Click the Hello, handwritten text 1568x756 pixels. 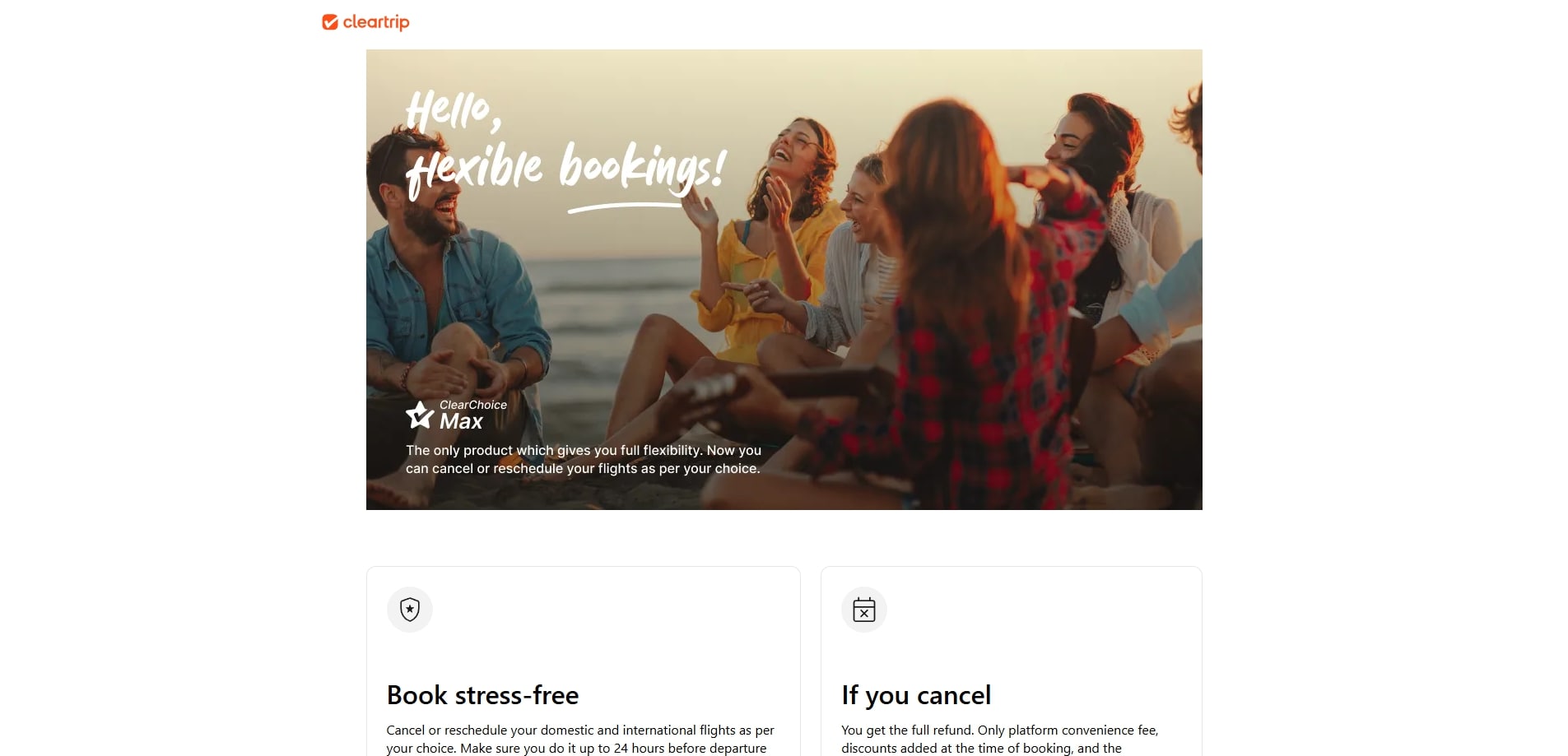click(x=454, y=110)
